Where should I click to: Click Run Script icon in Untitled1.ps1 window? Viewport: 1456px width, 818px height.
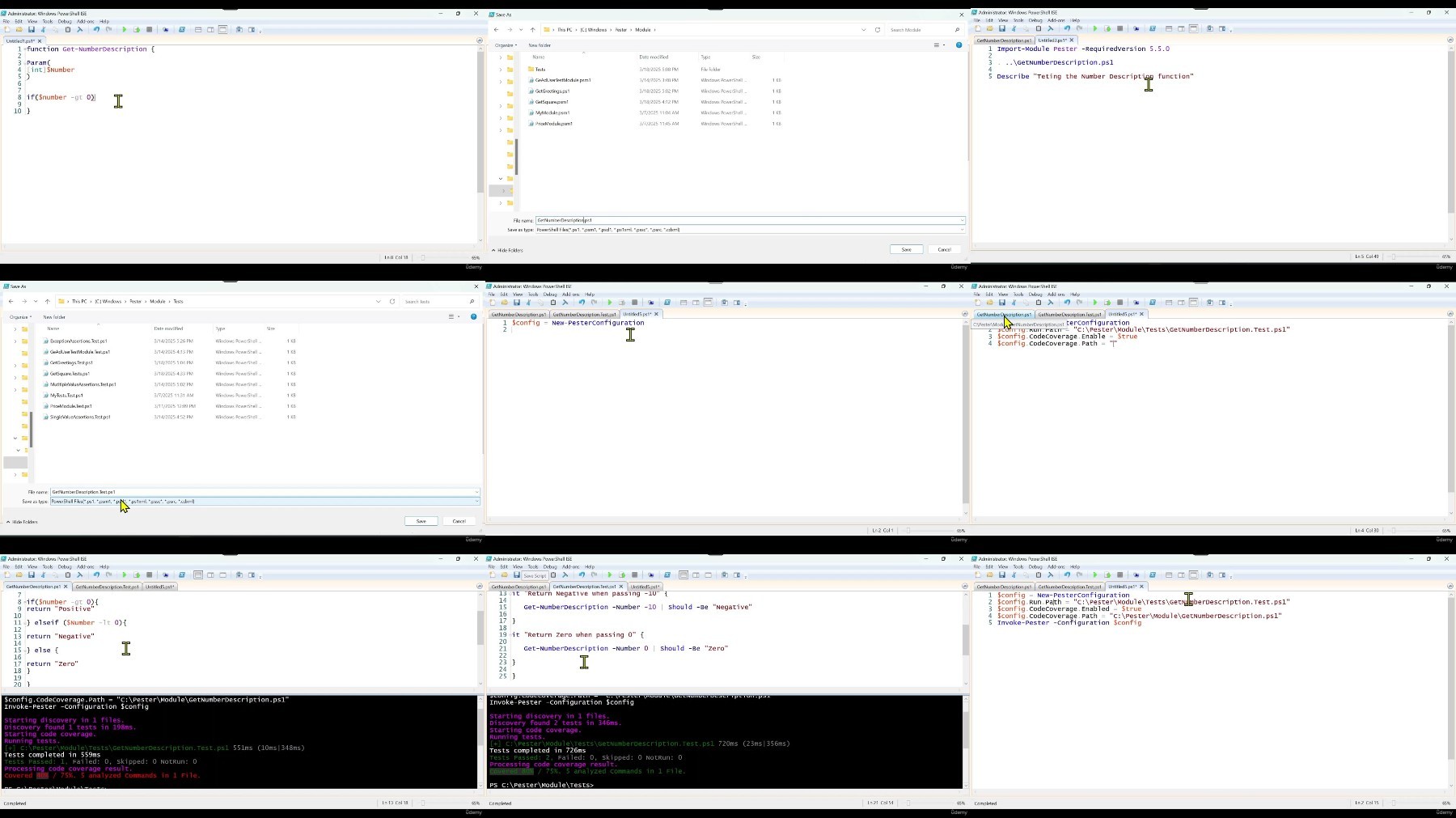[124, 30]
